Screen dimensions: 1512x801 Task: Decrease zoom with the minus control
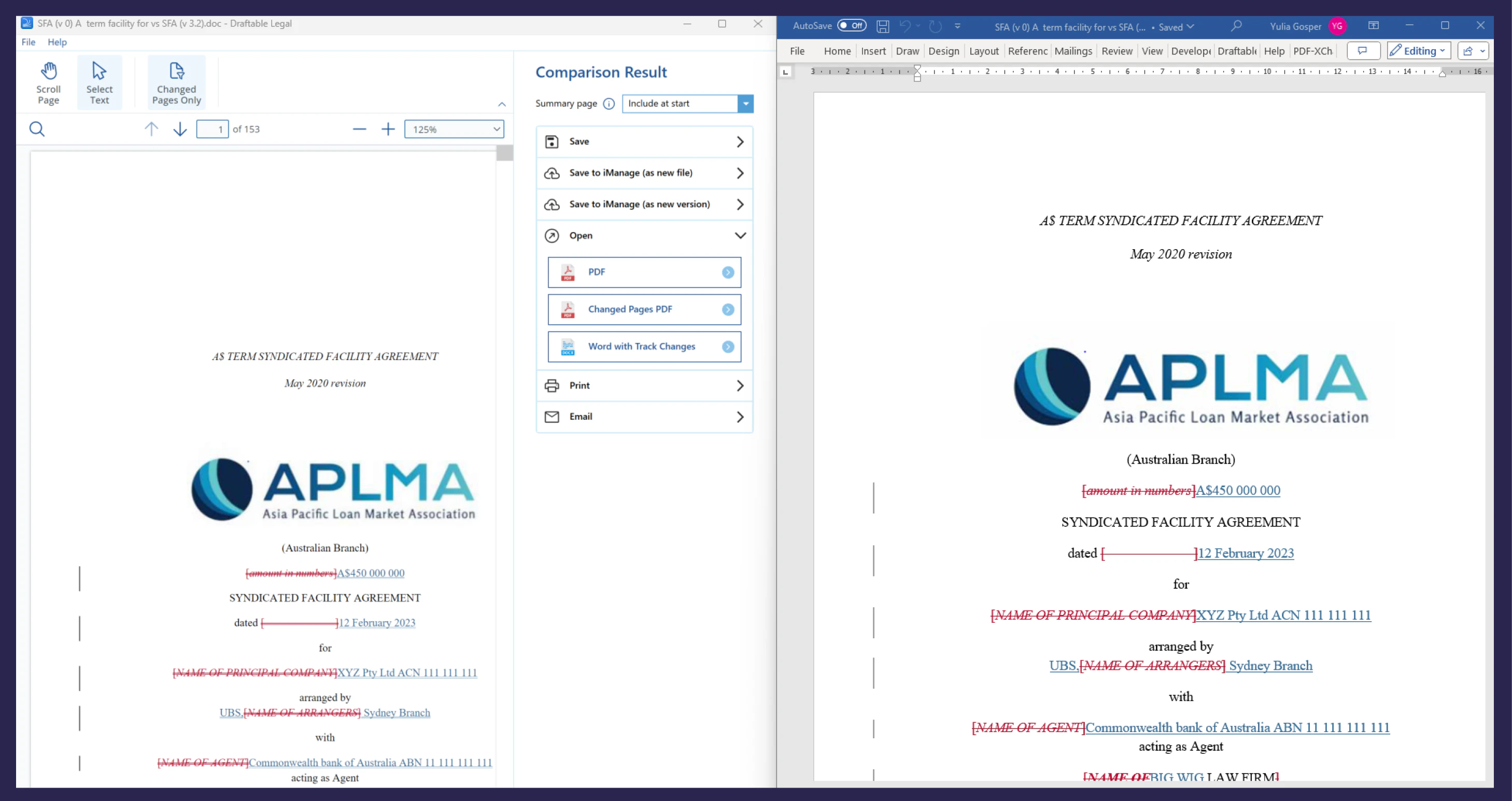point(359,129)
